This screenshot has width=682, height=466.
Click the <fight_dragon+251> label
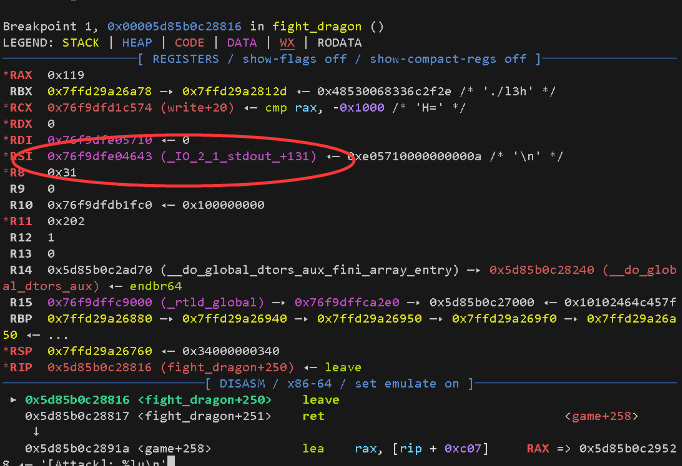click(204, 416)
